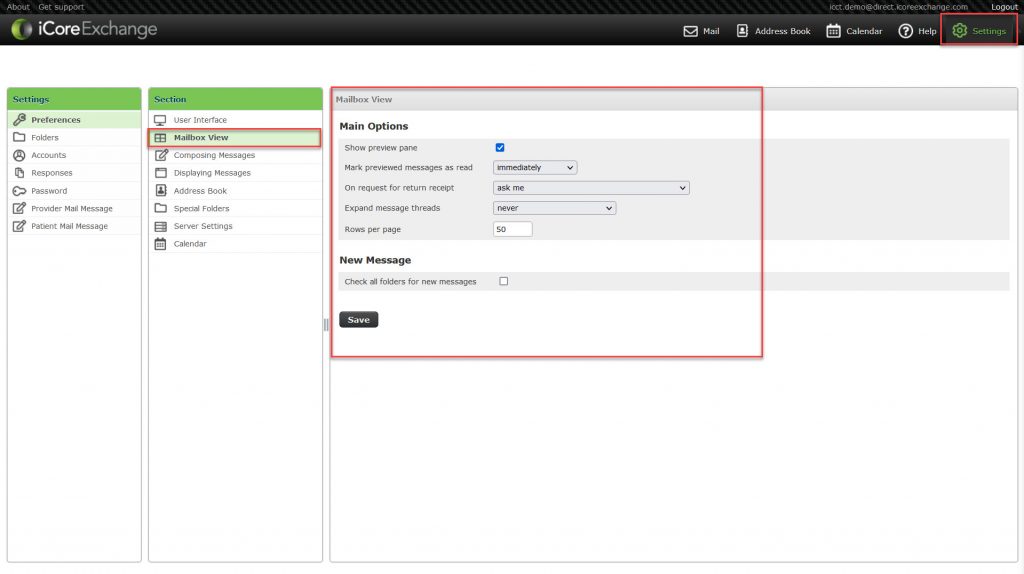This screenshot has width=1024, height=574.
Task: Open Help in top navigation
Action: coord(927,31)
